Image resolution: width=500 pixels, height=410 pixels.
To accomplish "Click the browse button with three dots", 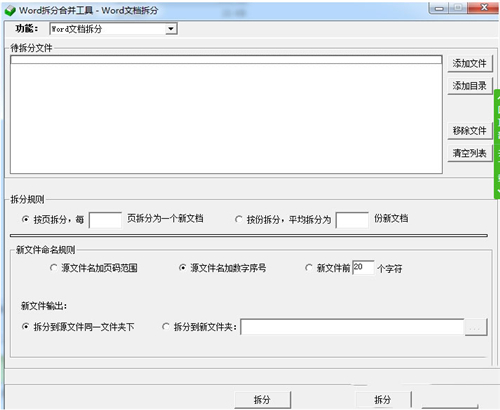I will tap(475, 327).
